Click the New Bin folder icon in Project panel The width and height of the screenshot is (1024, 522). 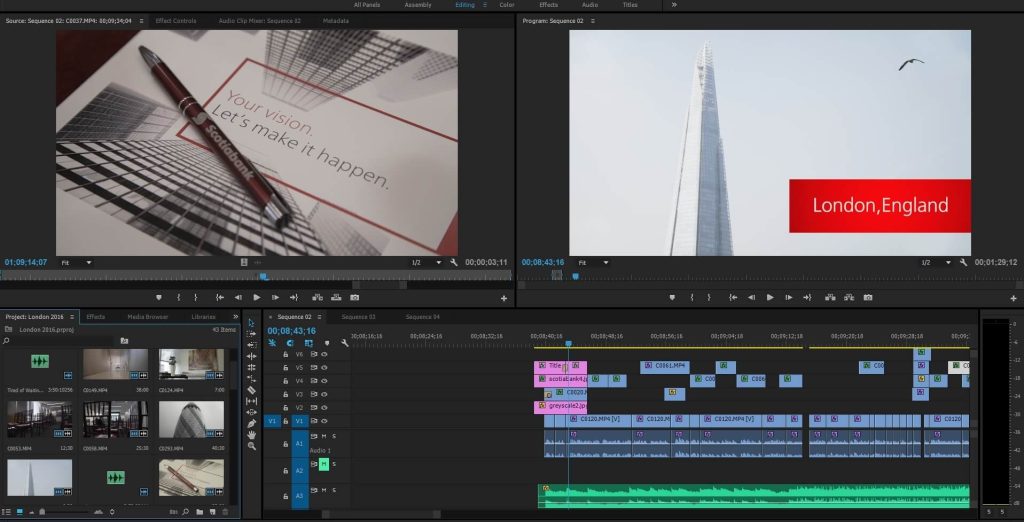pyautogui.click(x=200, y=512)
